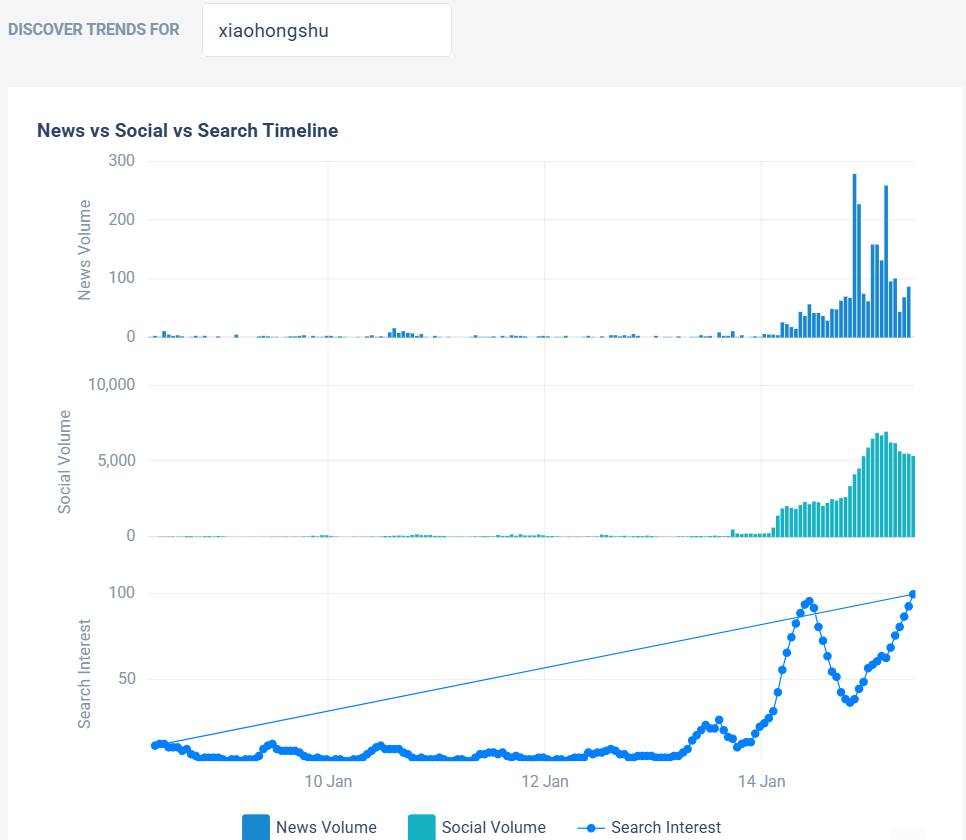The width and height of the screenshot is (966, 840).
Task: Click the Social Volume axis title
Action: click(x=65, y=462)
